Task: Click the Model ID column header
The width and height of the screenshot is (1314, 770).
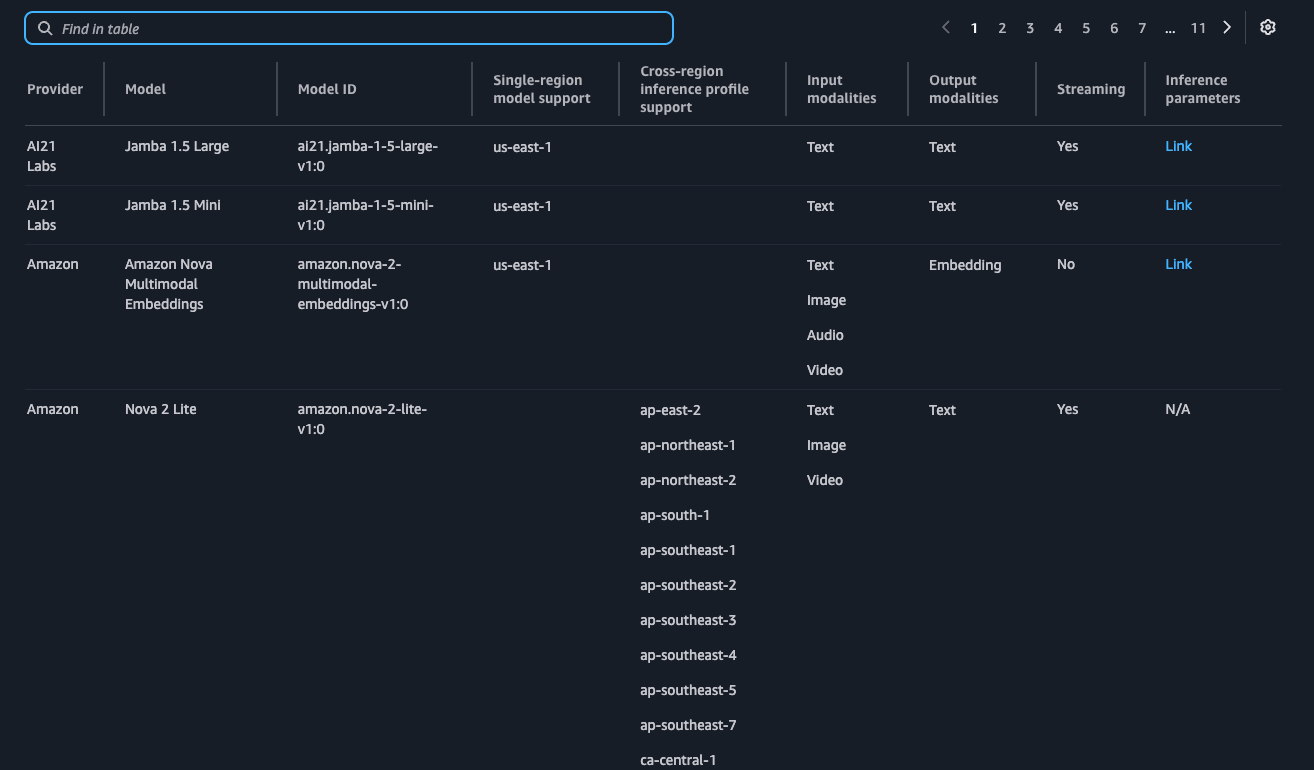Action: click(327, 89)
